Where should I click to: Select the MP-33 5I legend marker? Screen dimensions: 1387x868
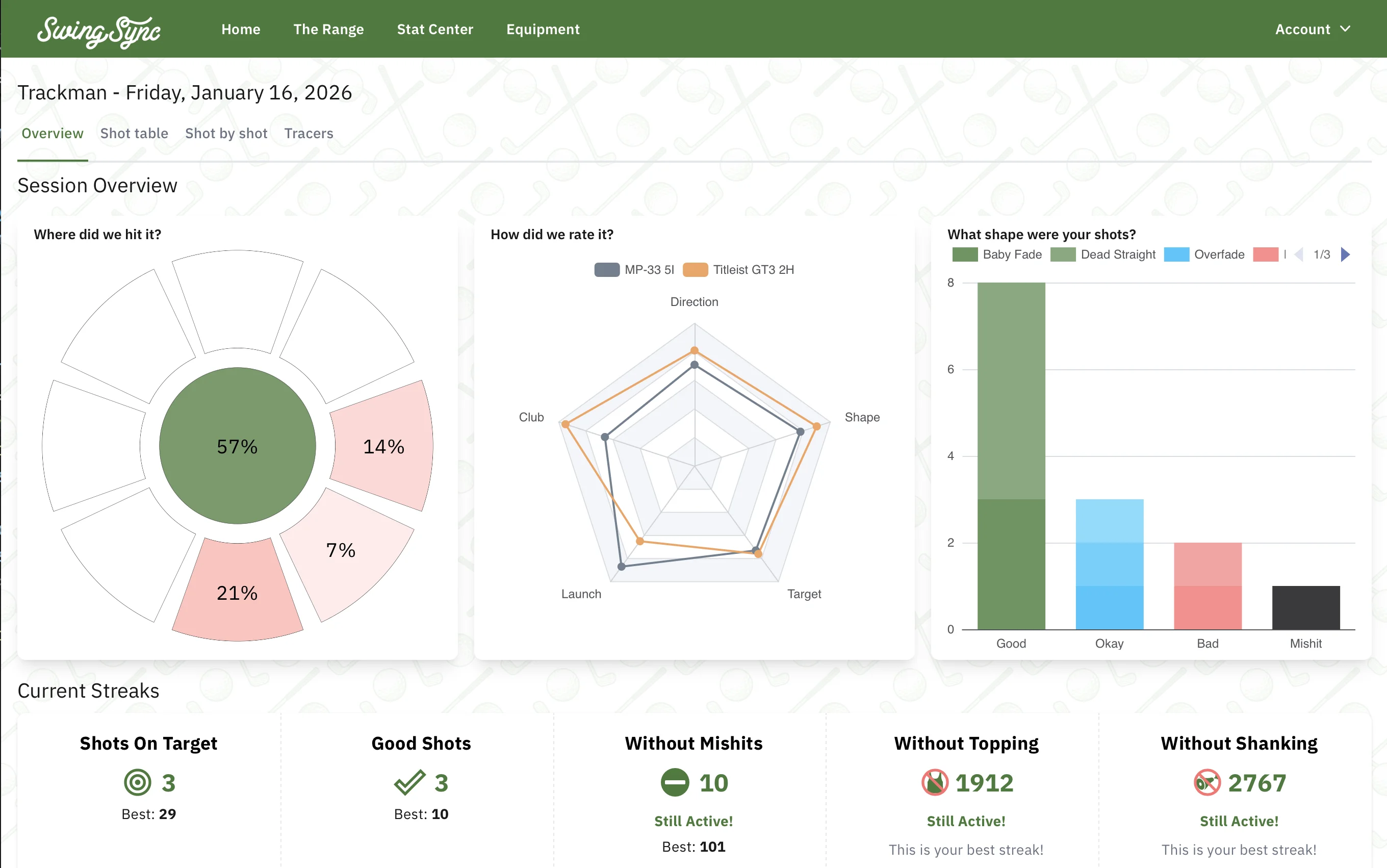tap(607, 269)
